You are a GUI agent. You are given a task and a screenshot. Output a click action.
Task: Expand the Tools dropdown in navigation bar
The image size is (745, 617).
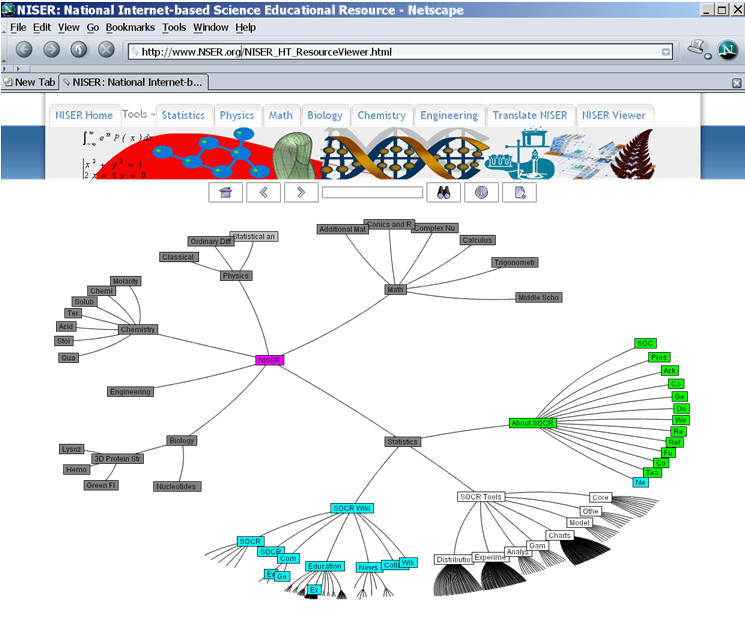coord(138,114)
